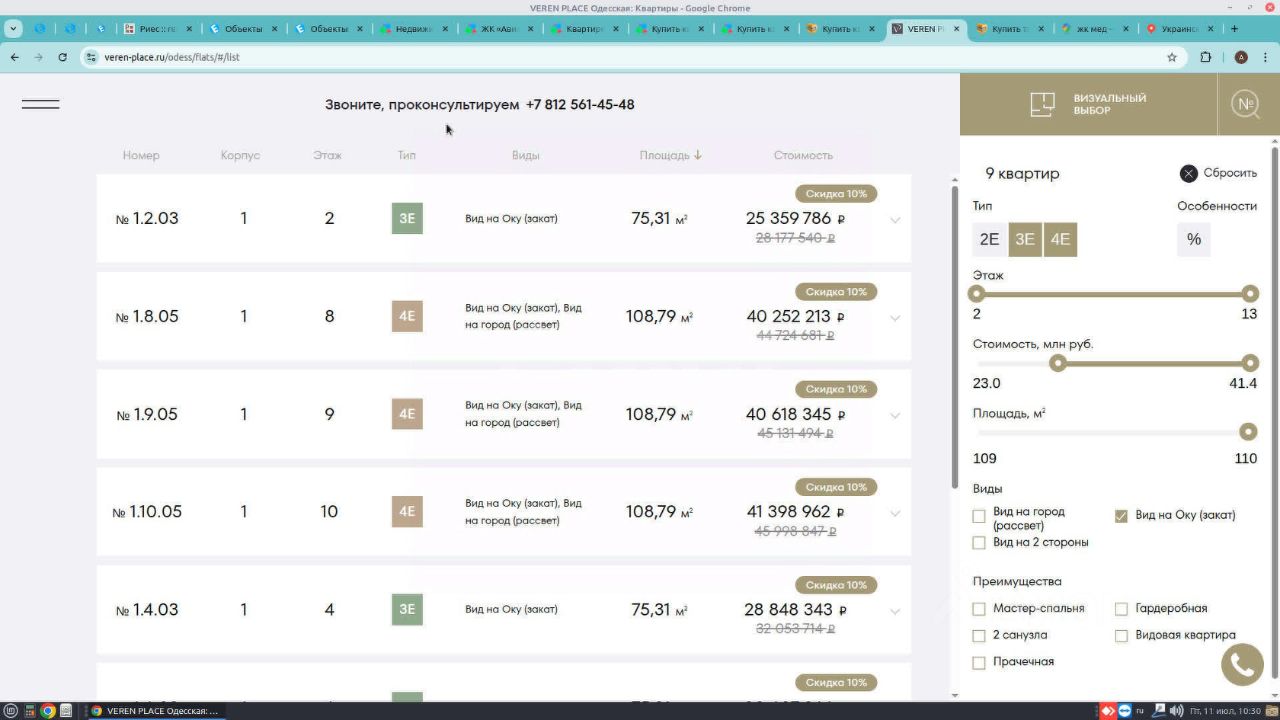Click the Reset filters cross icon
Viewport: 1280px width, 720px height.
[x=1188, y=173]
